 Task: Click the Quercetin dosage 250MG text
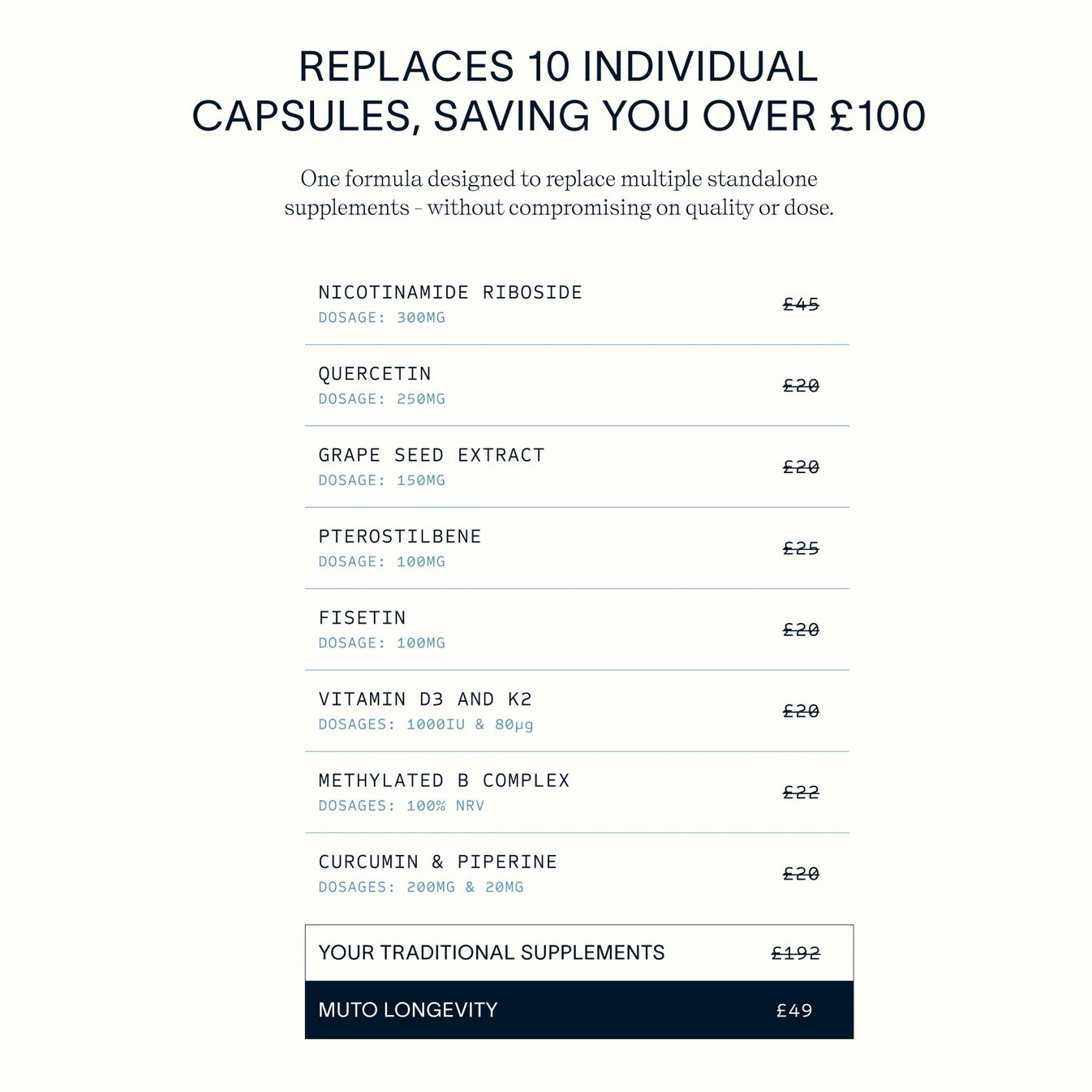click(x=381, y=399)
